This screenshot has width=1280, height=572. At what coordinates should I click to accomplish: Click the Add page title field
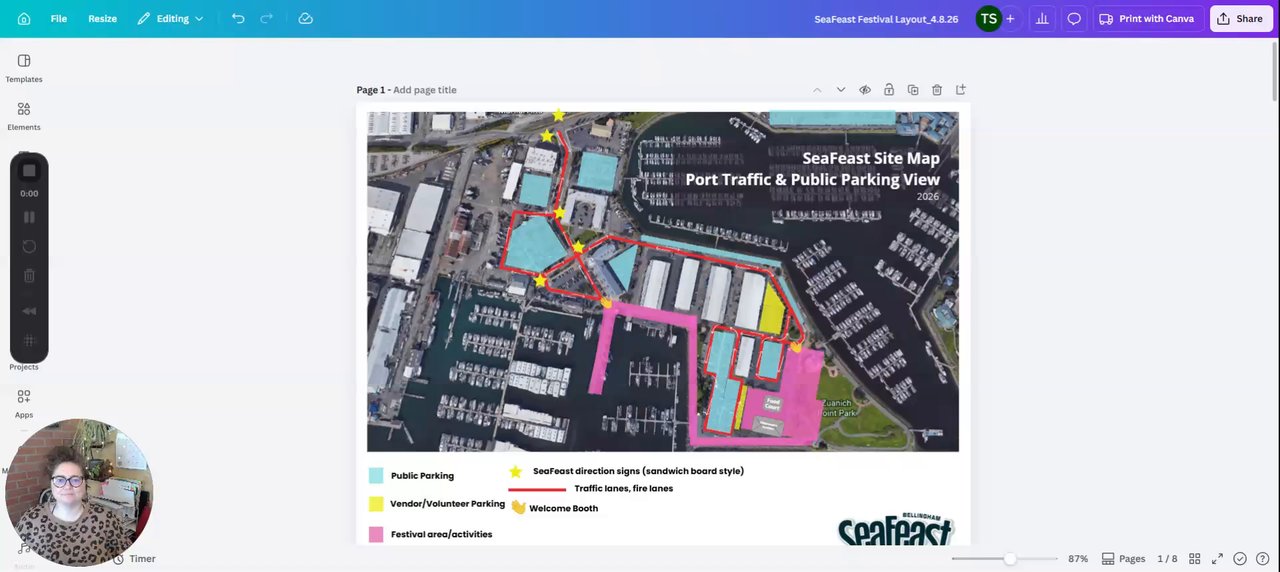coord(425,90)
